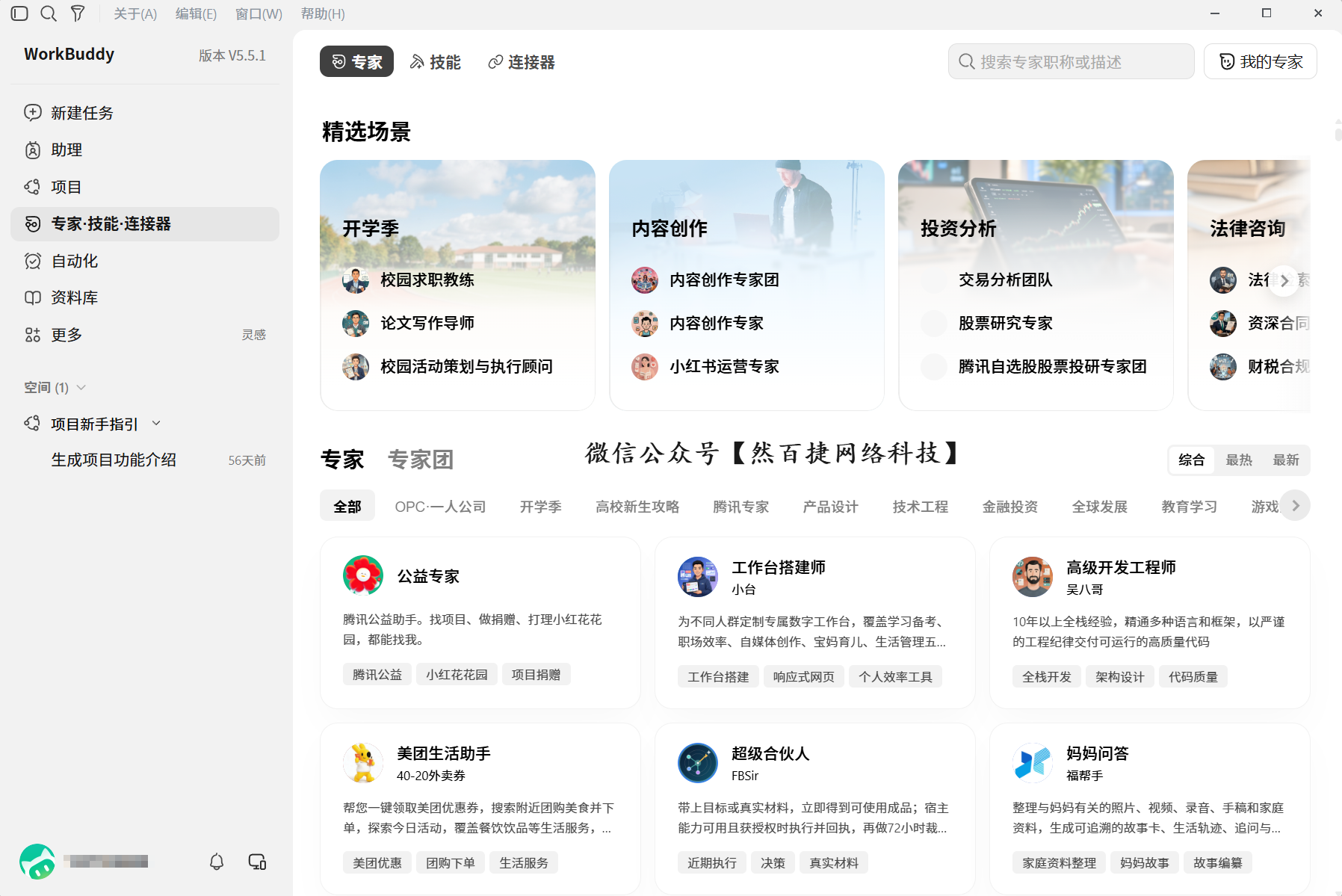The width and height of the screenshot is (1342, 896).
Task: Sort experts by 综合
Action: tap(1192, 460)
